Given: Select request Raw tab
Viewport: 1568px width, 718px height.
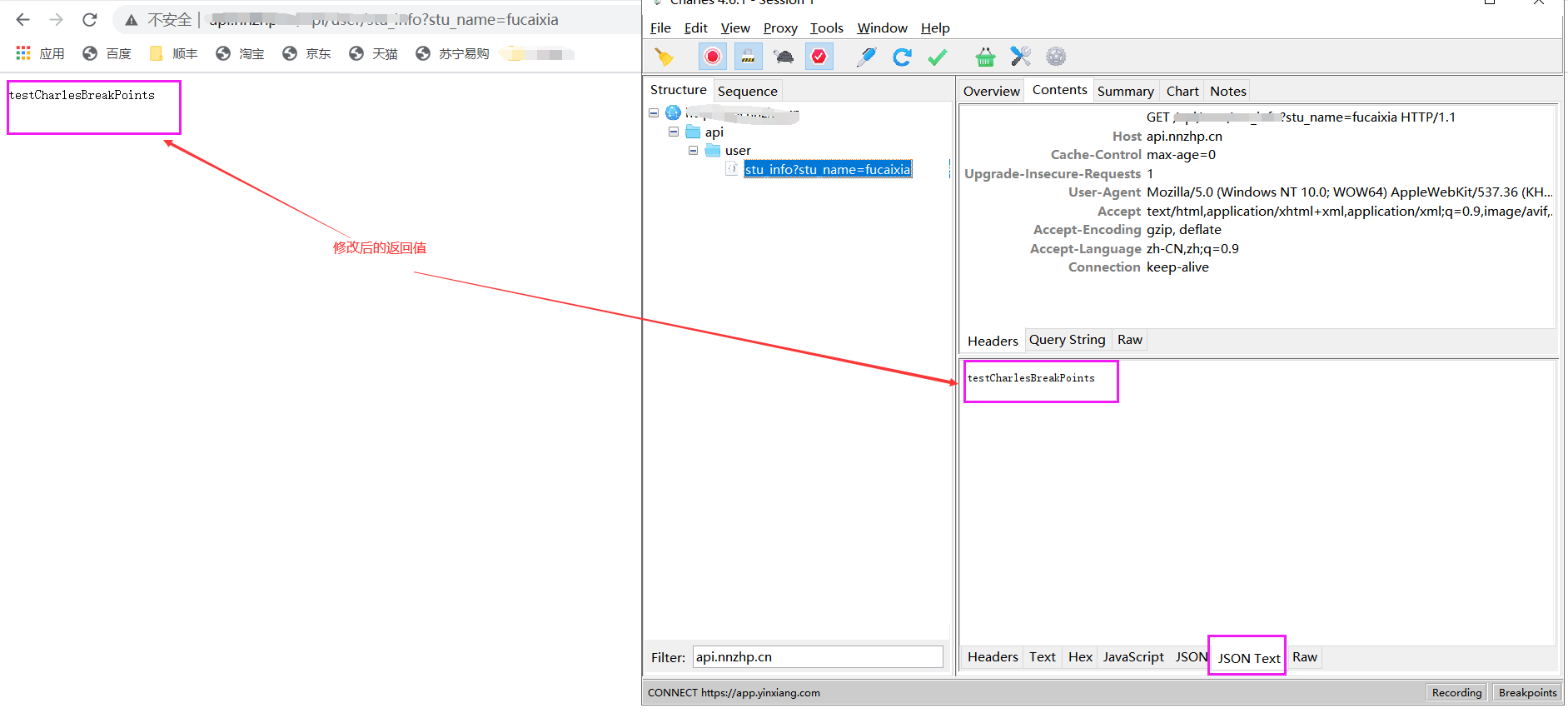Looking at the screenshot, I should click(x=1130, y=340).
